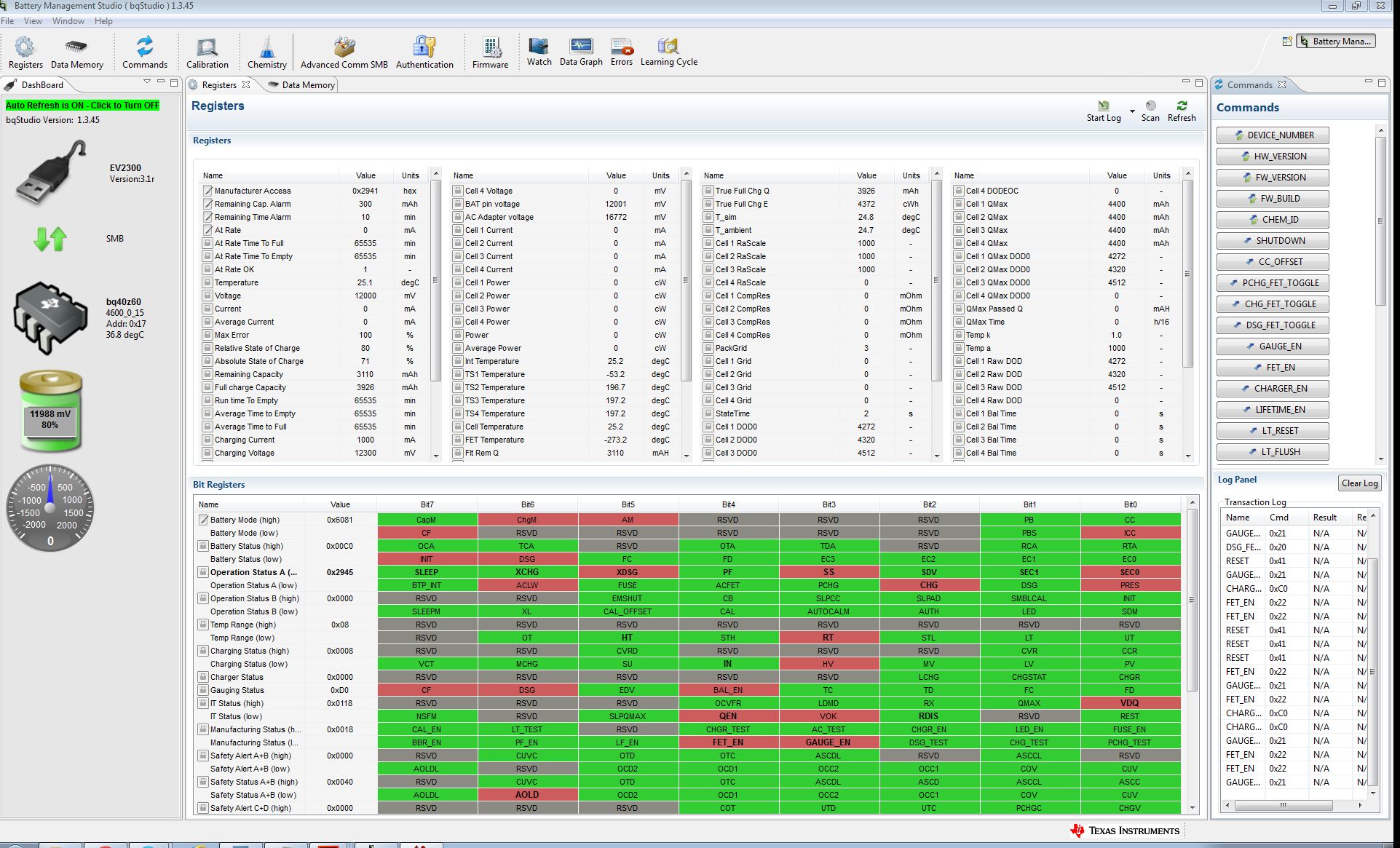The image size is (1400, 848).
Task: Expand Temp Range (high) bit row
Action: pyautogui.click(x=204, y=625)
